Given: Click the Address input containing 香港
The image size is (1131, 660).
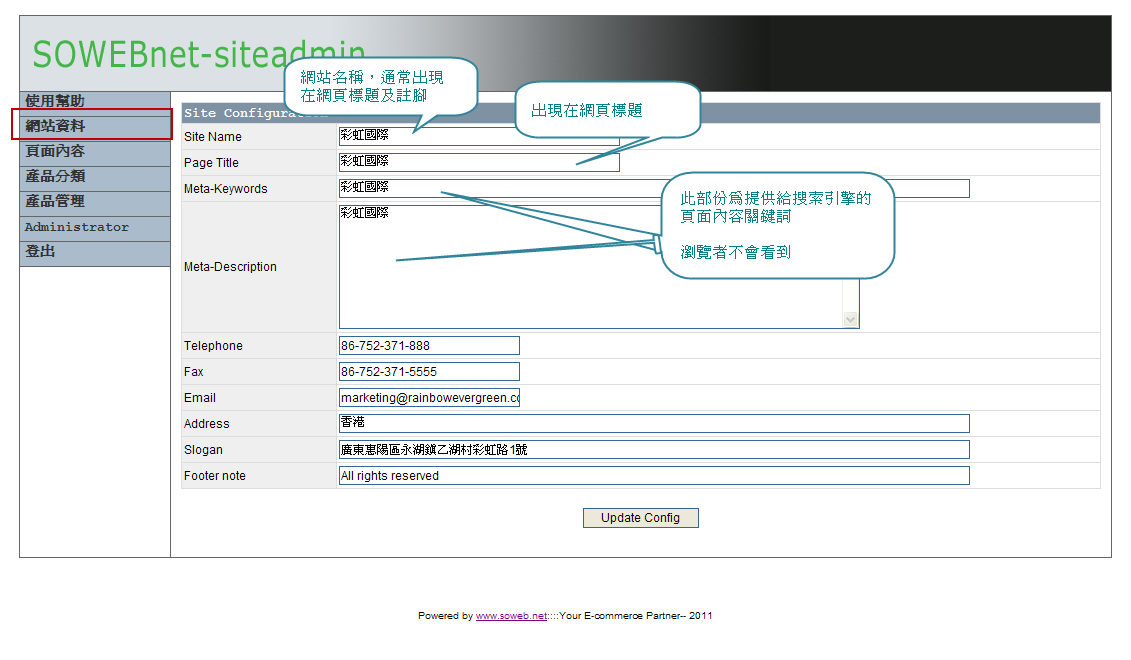Looking at the screenshot, I should 600,423.
